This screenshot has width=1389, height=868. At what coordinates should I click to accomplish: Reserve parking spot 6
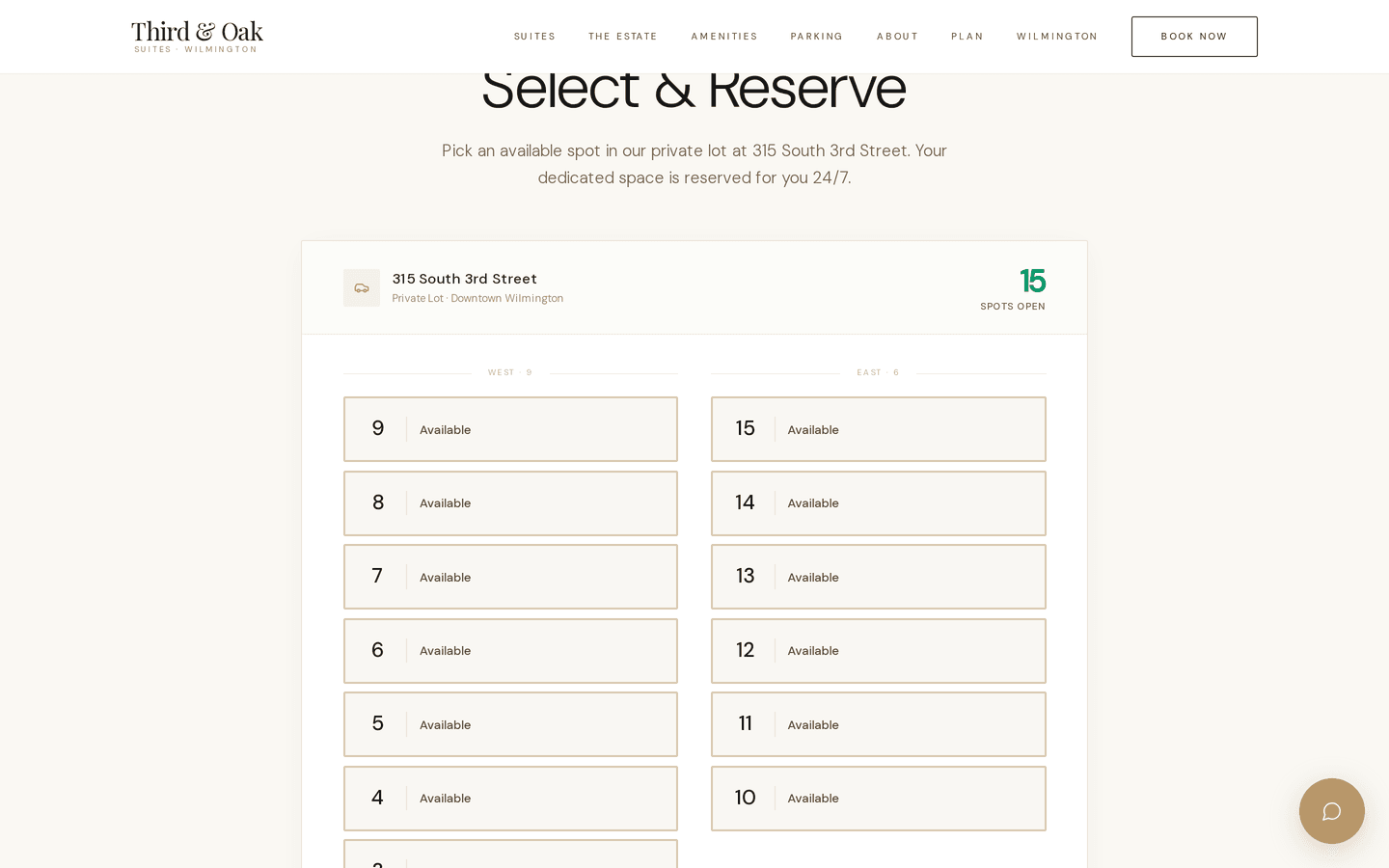coord(510,651)
